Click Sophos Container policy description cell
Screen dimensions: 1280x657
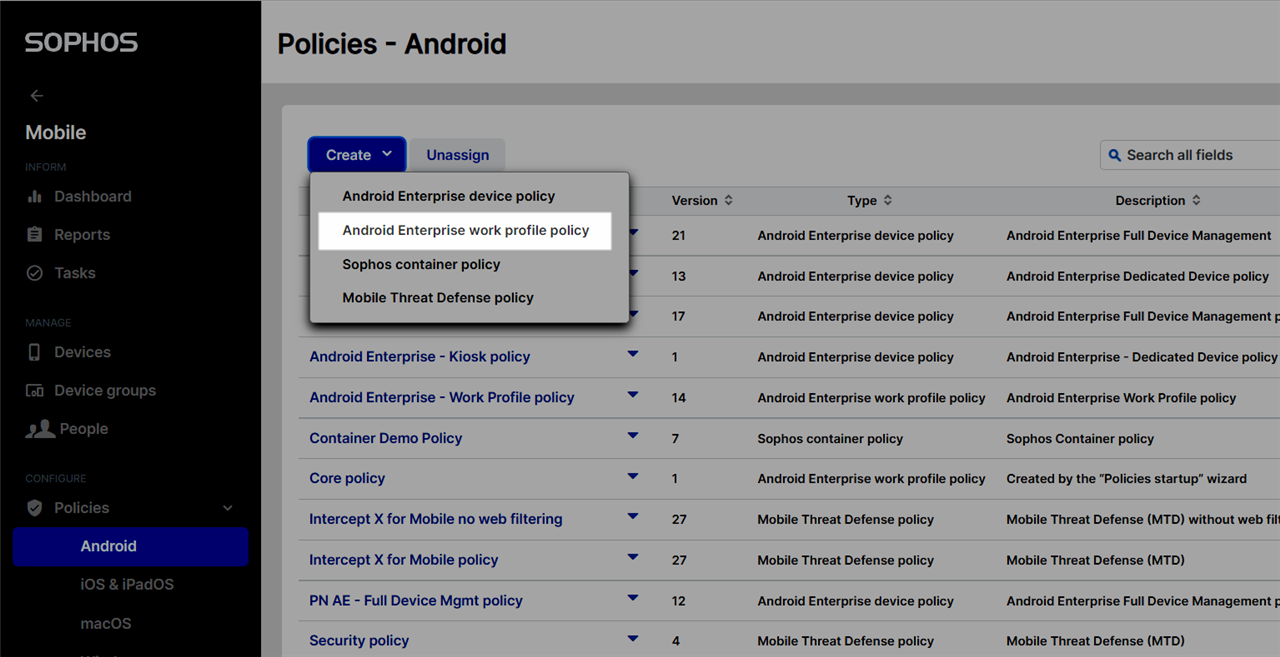pos(1080,439)
